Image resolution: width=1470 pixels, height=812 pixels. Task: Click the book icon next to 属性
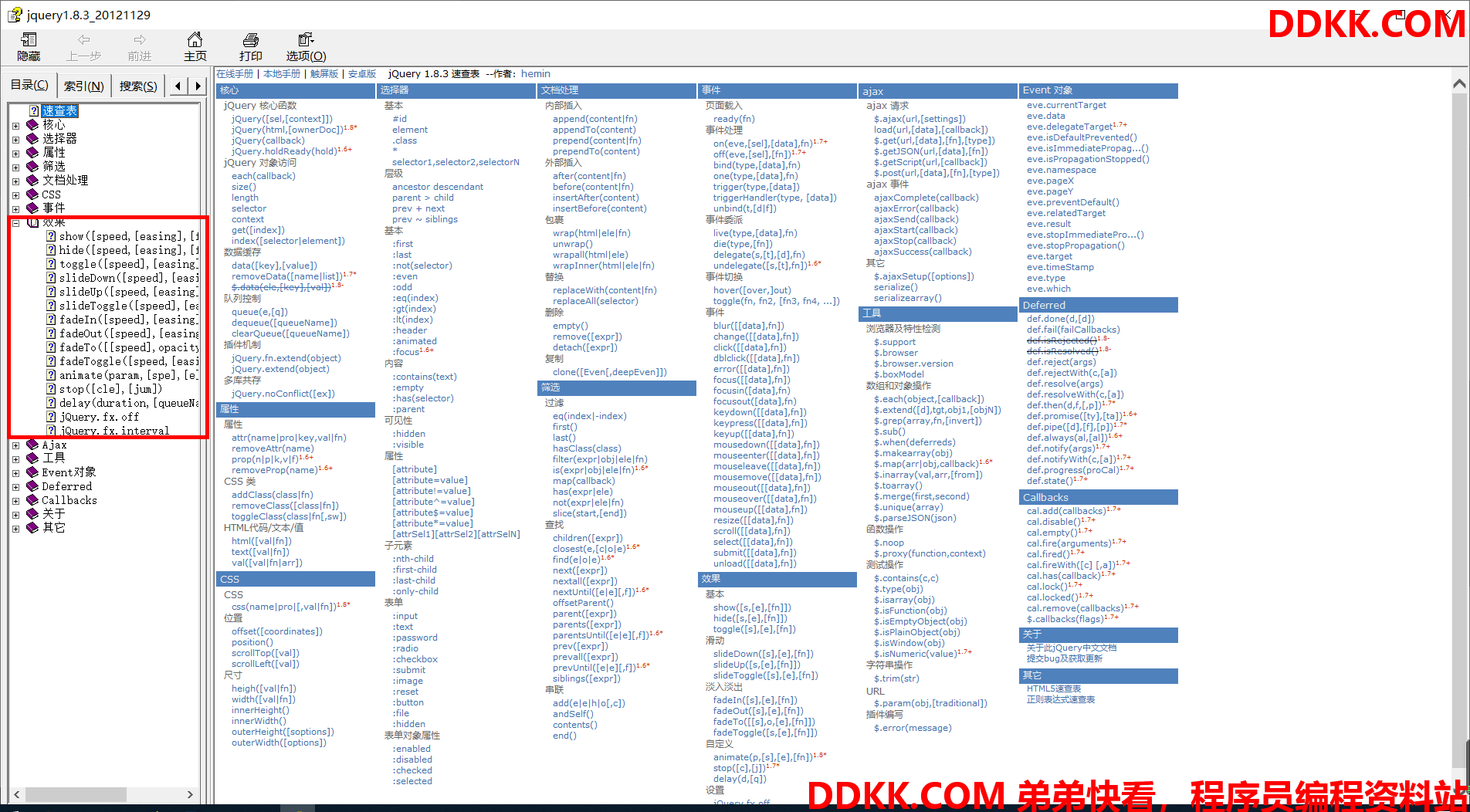point(32,153)
